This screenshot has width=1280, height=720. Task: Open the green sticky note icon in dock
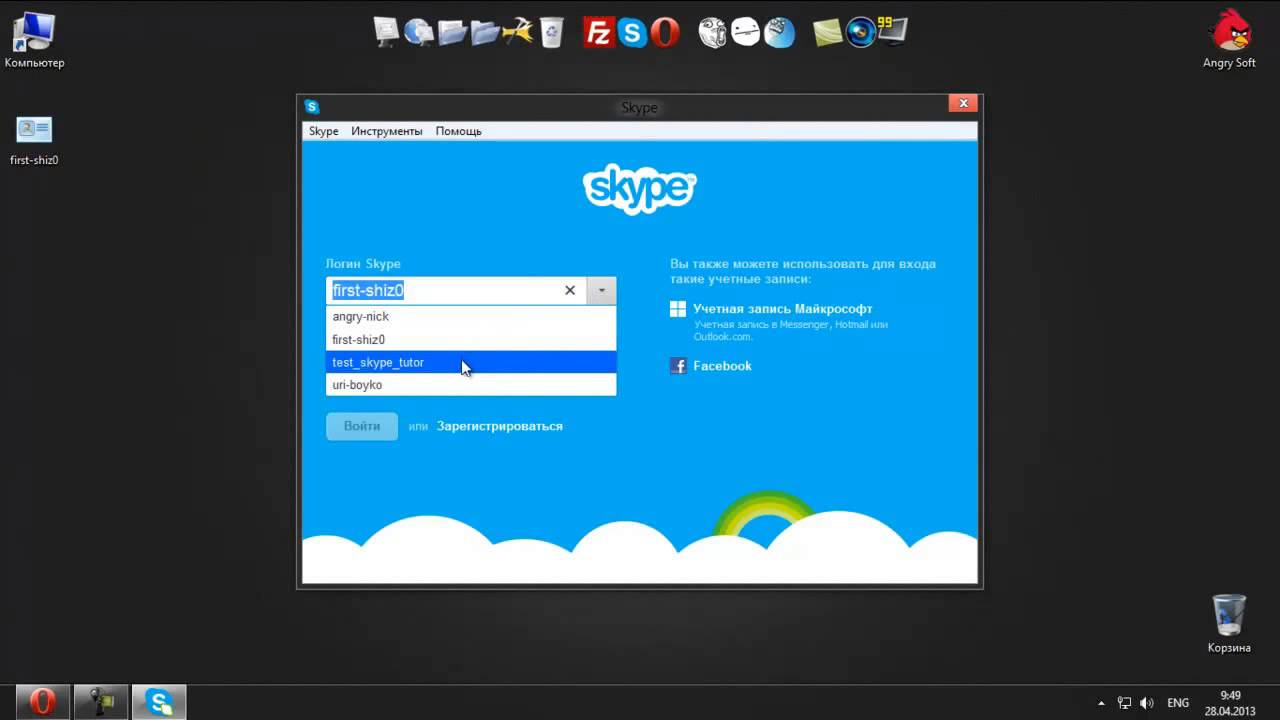point(827,33)
